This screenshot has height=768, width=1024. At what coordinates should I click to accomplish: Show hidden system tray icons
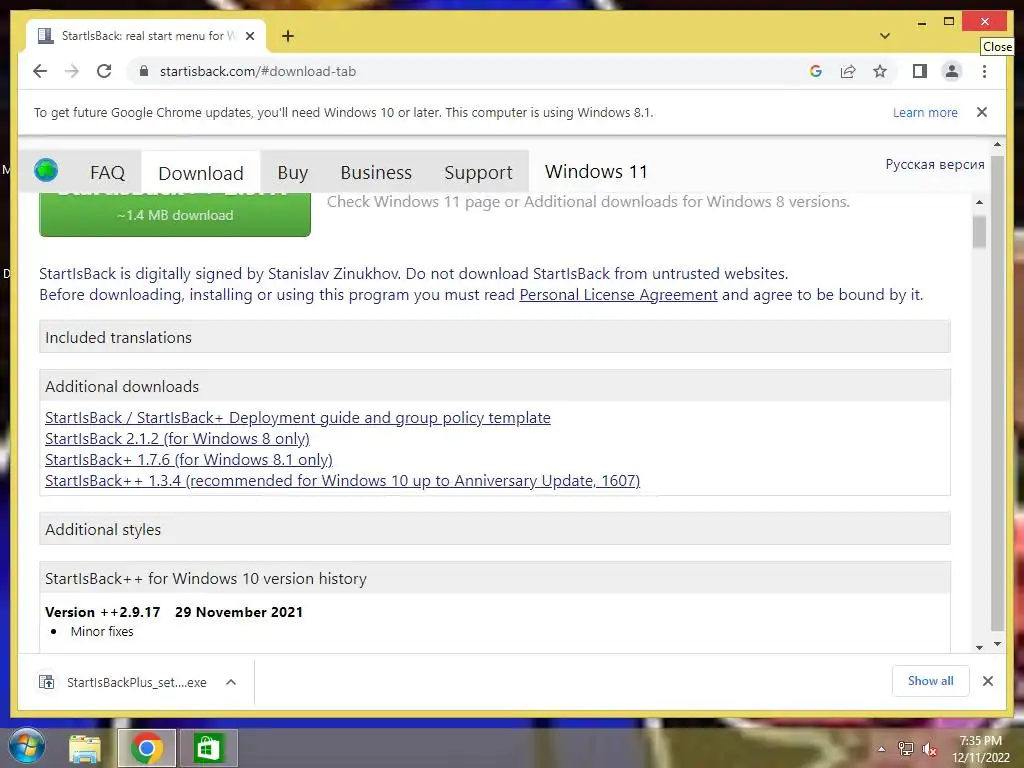pyautogui.click(x=882, y=749)
